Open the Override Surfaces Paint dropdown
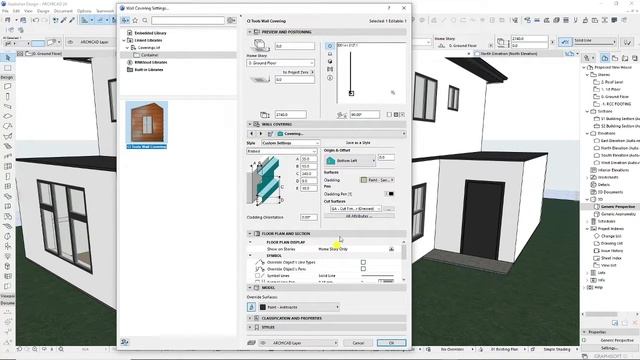640x360 pixels. click(x=299, y=307)
